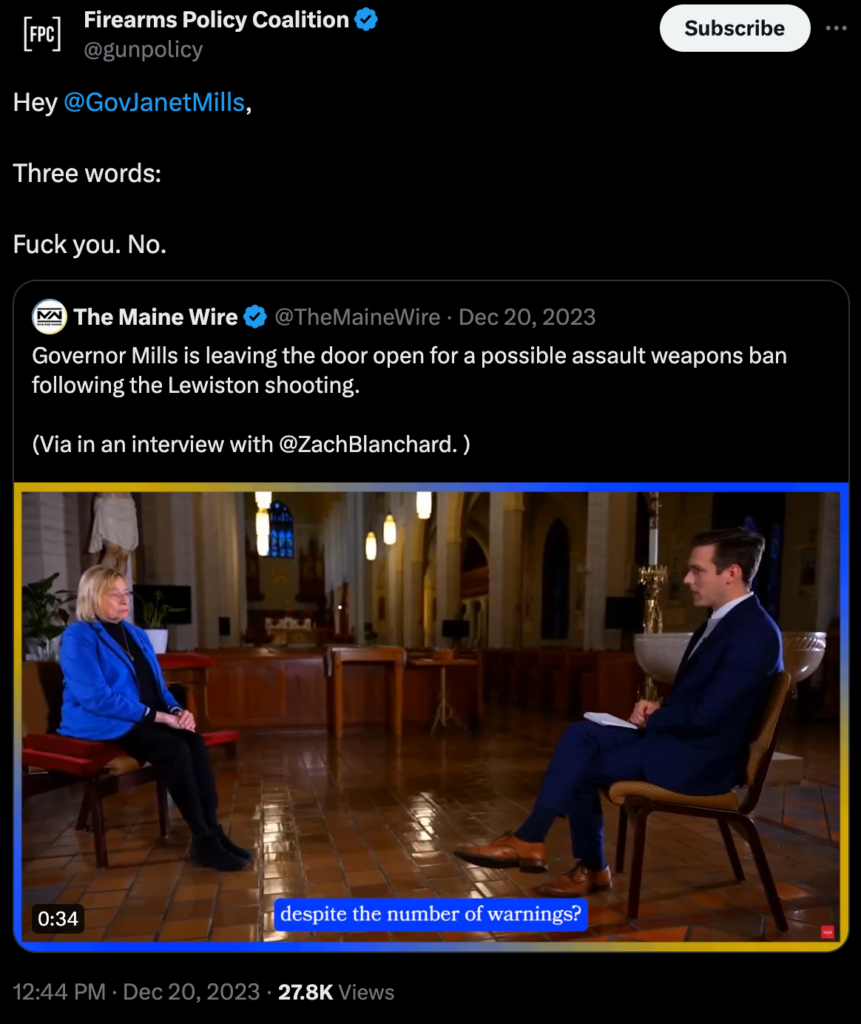Viewport: 861px width, 1024px height.
Task: Open the @GovJanetMills mention link
Action: tap(154, 102)
